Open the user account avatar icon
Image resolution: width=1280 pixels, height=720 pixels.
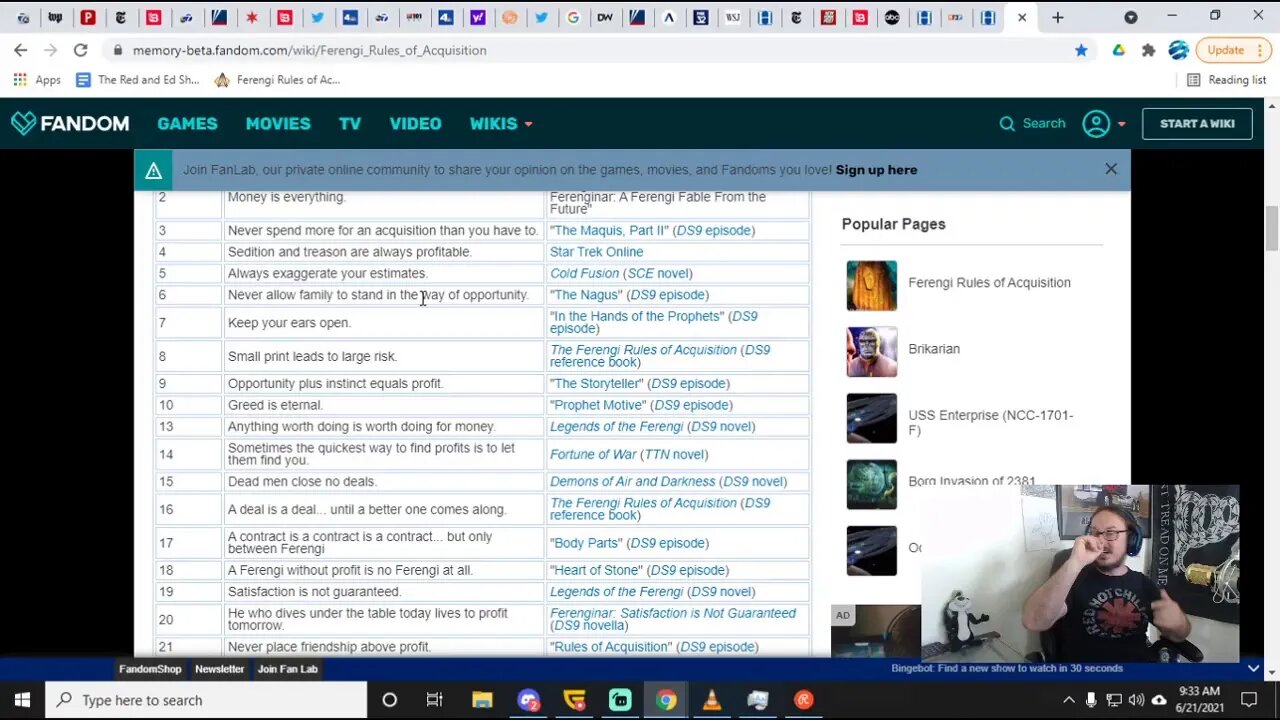1096,124
